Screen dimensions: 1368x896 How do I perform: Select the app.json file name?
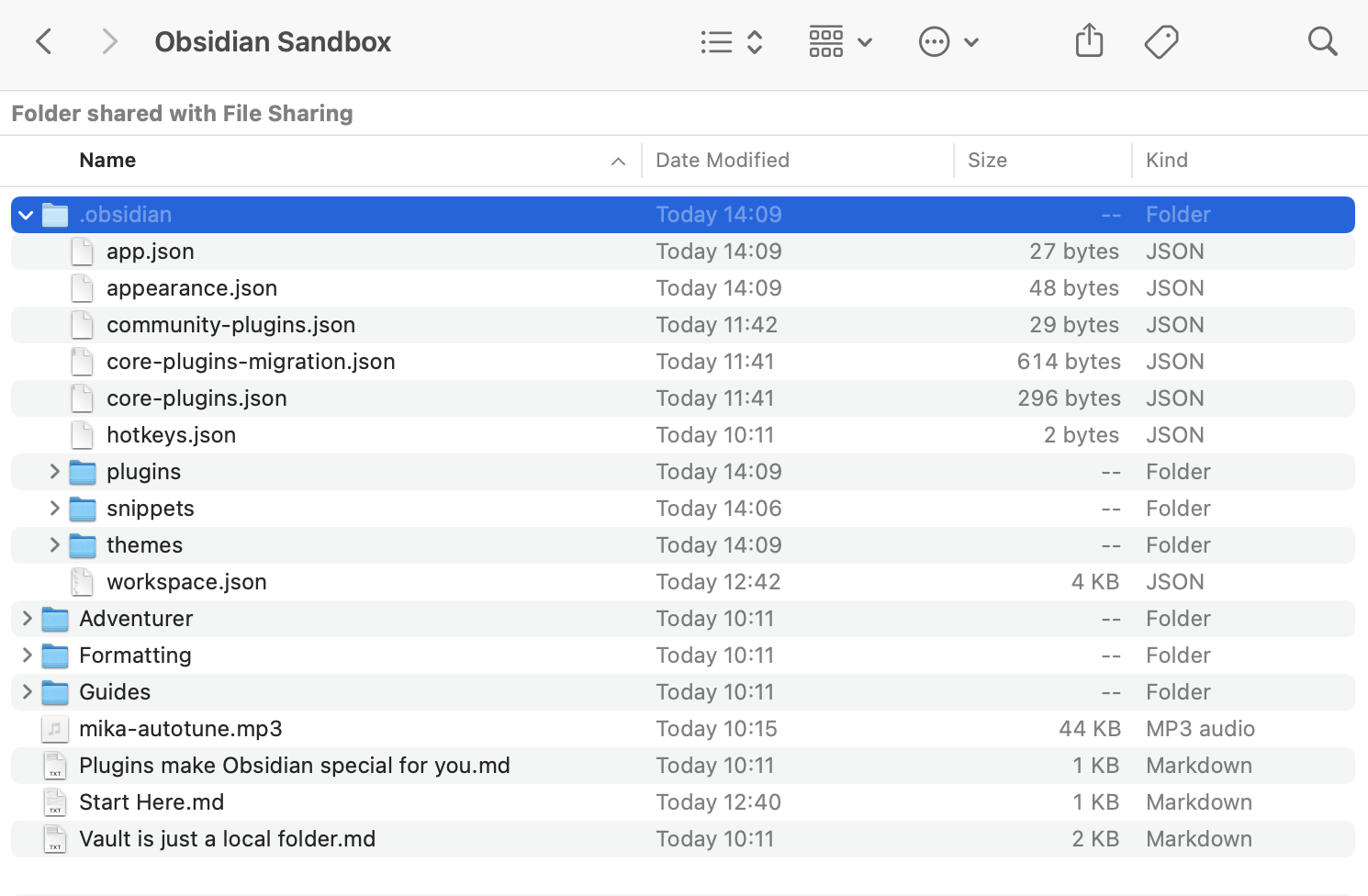click(151, 252)
